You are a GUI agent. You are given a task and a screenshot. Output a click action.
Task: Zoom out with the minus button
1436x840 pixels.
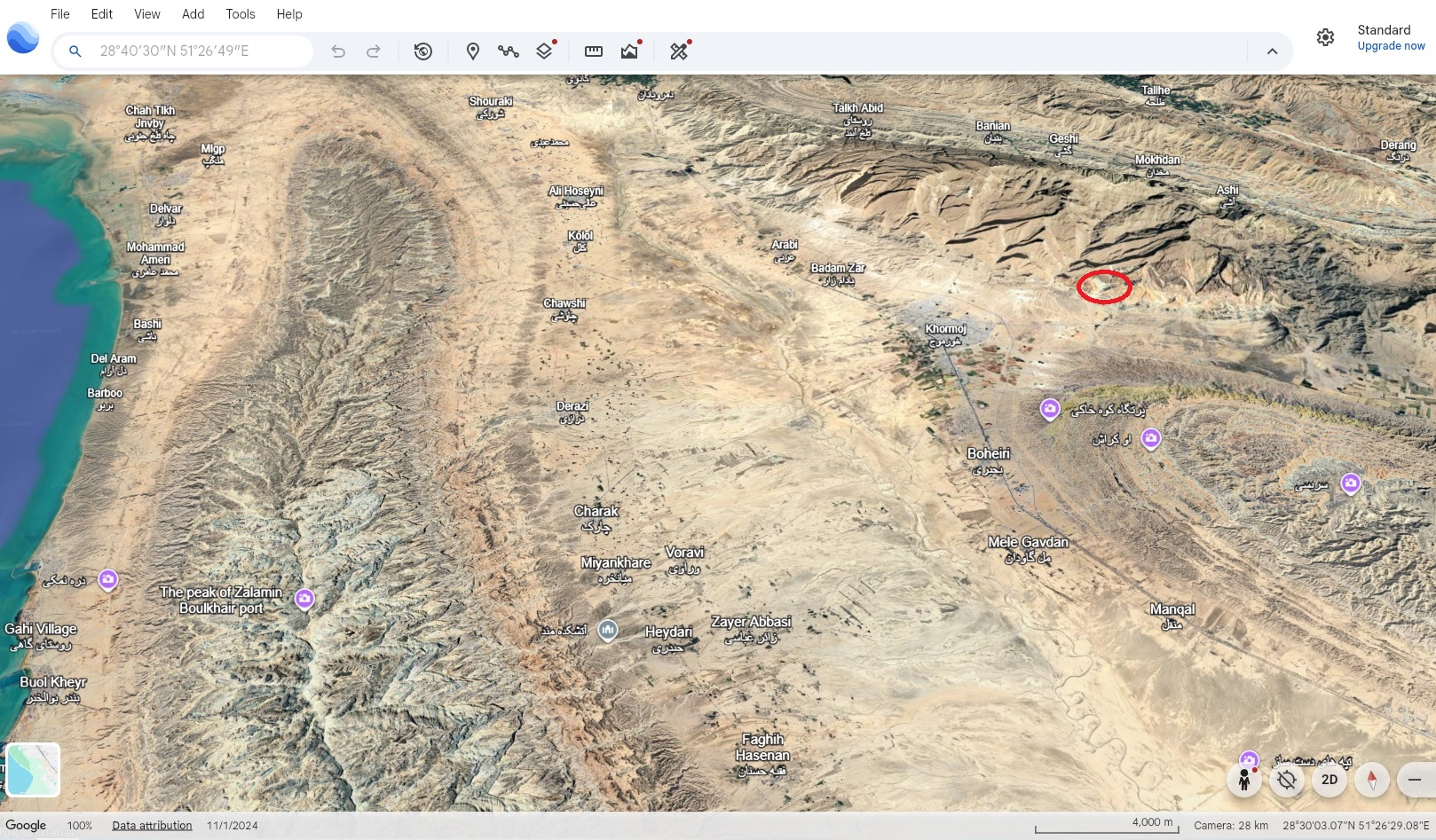pos(1415,780)
